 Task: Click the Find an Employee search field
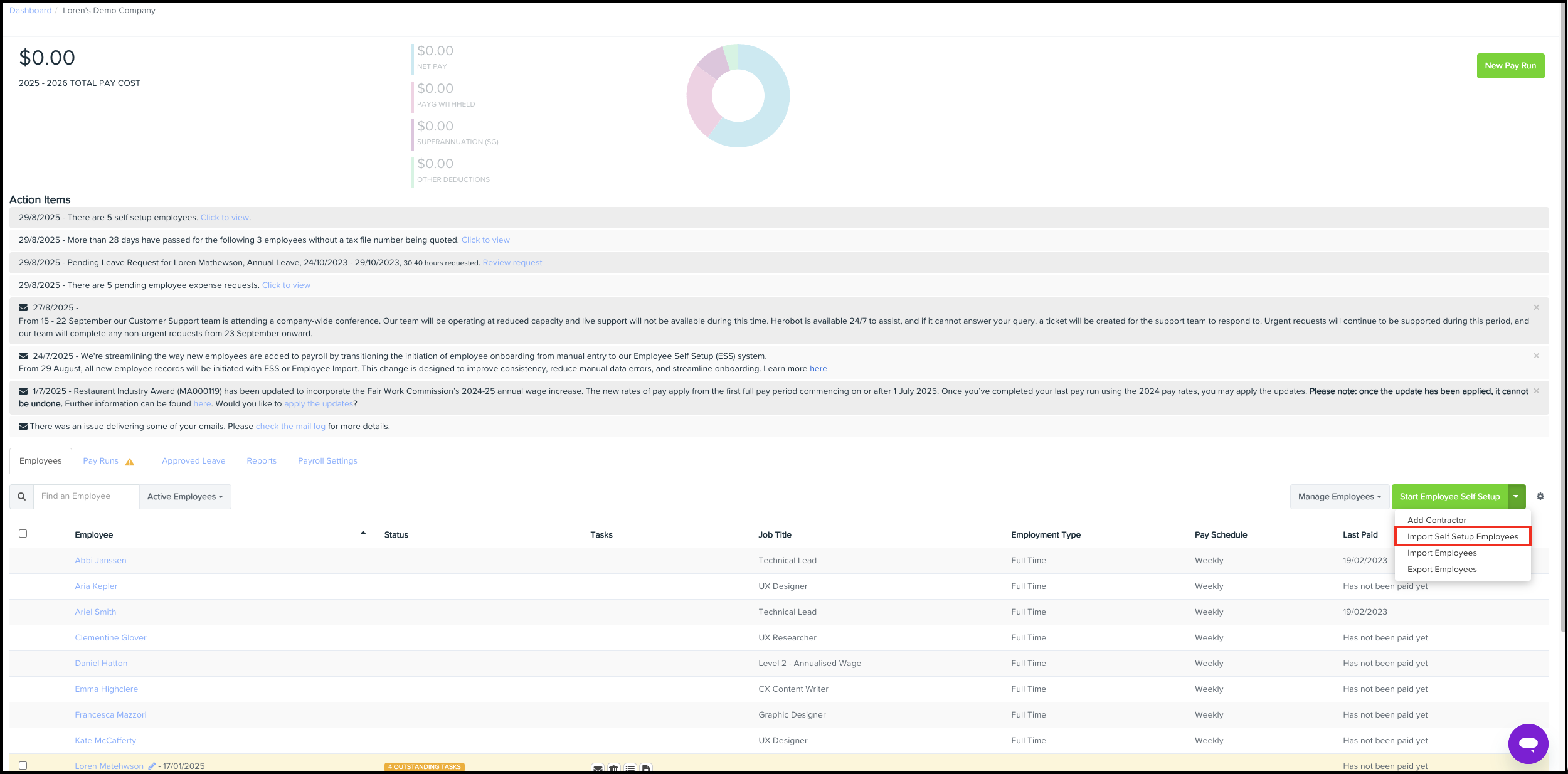coord(87,496)
